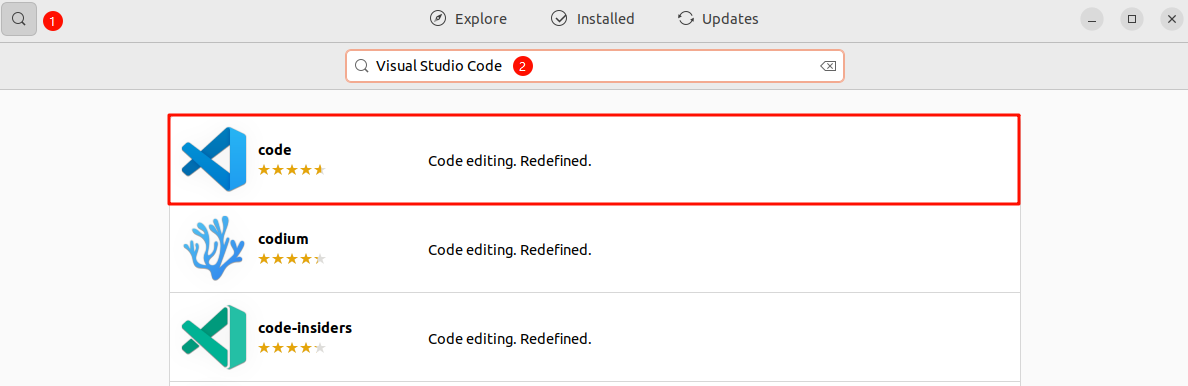Open the blue Visual Studio Code logo
Viewport: 1188px width, 386px height.
click(x=214, y=159)
